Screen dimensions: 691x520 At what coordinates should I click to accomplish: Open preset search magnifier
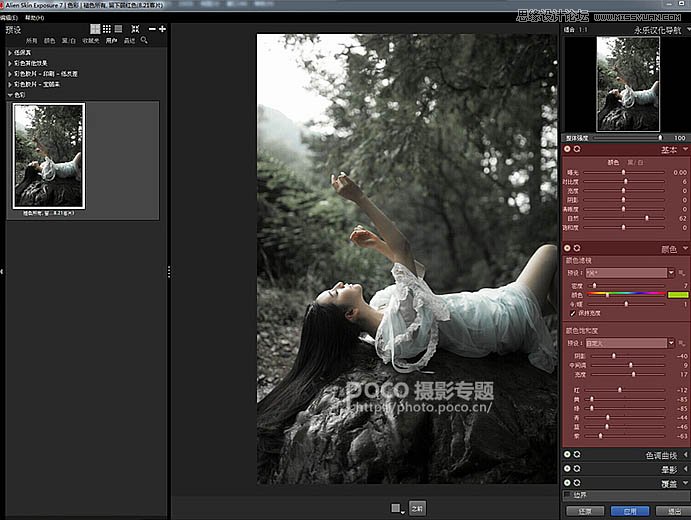(x=144, y=40)
